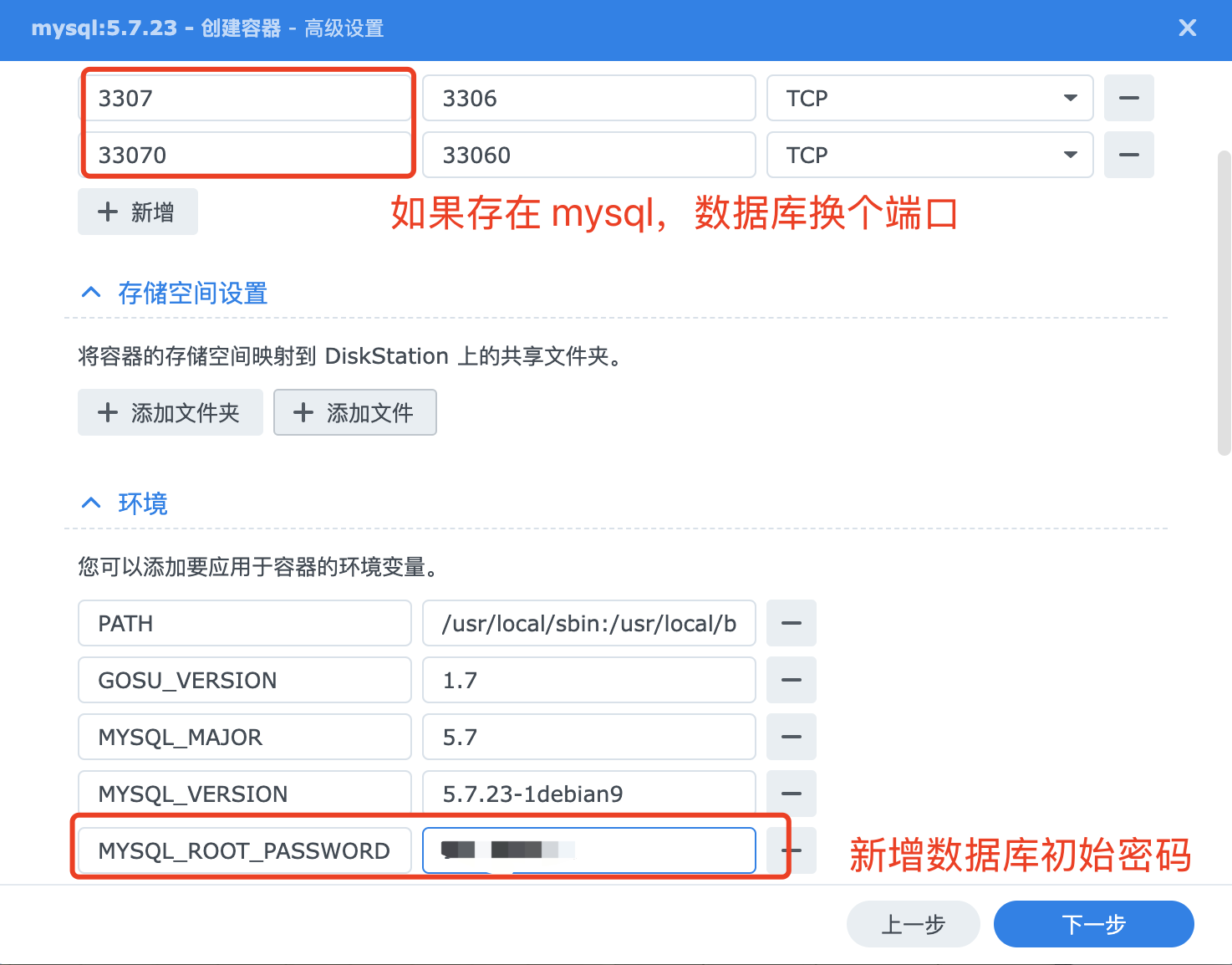Edit MYSQL_MAJOR value 5.7

(589, 737)
